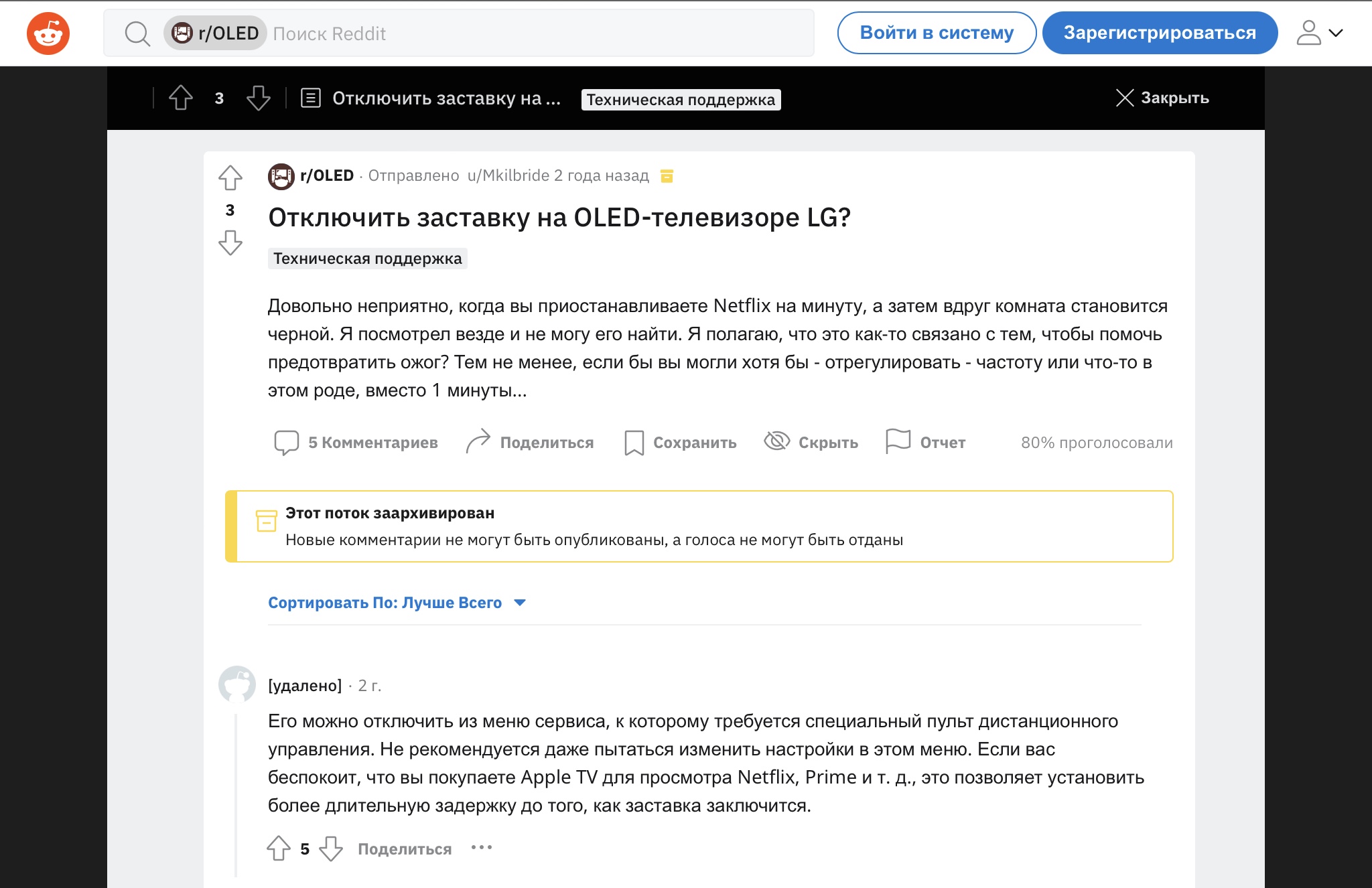Click the search magnifier icon
The image size is (1372, 888).
point(137,33)
